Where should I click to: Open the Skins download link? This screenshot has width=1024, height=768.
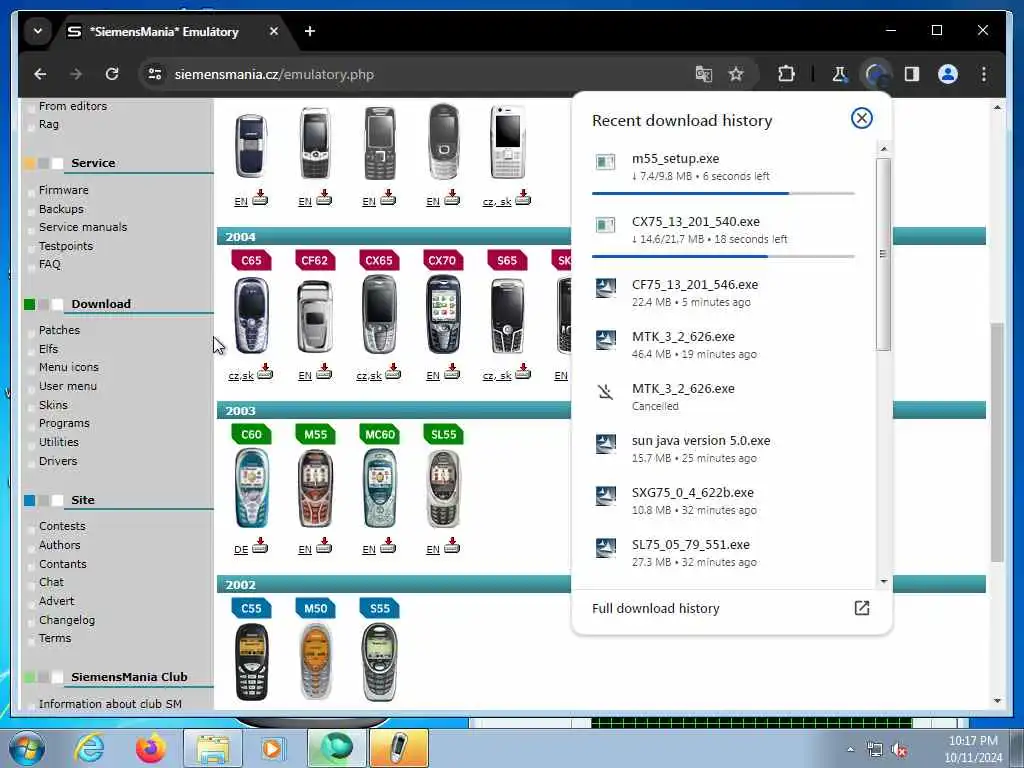[x=53, y=405]
